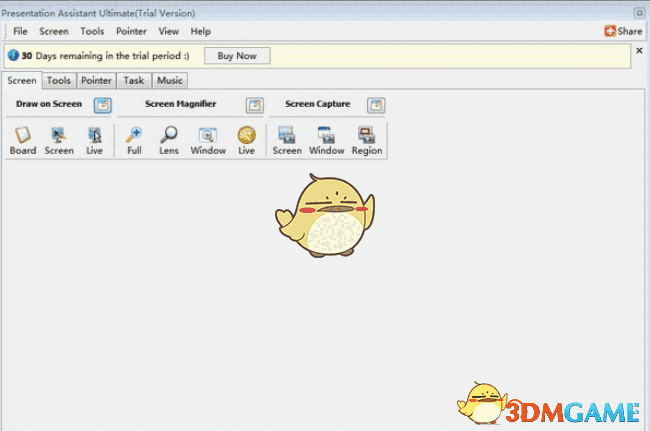This screenshot has width=650, height=431.
Task: Switch to the Task tab
Action: click(x=134, y=80)
